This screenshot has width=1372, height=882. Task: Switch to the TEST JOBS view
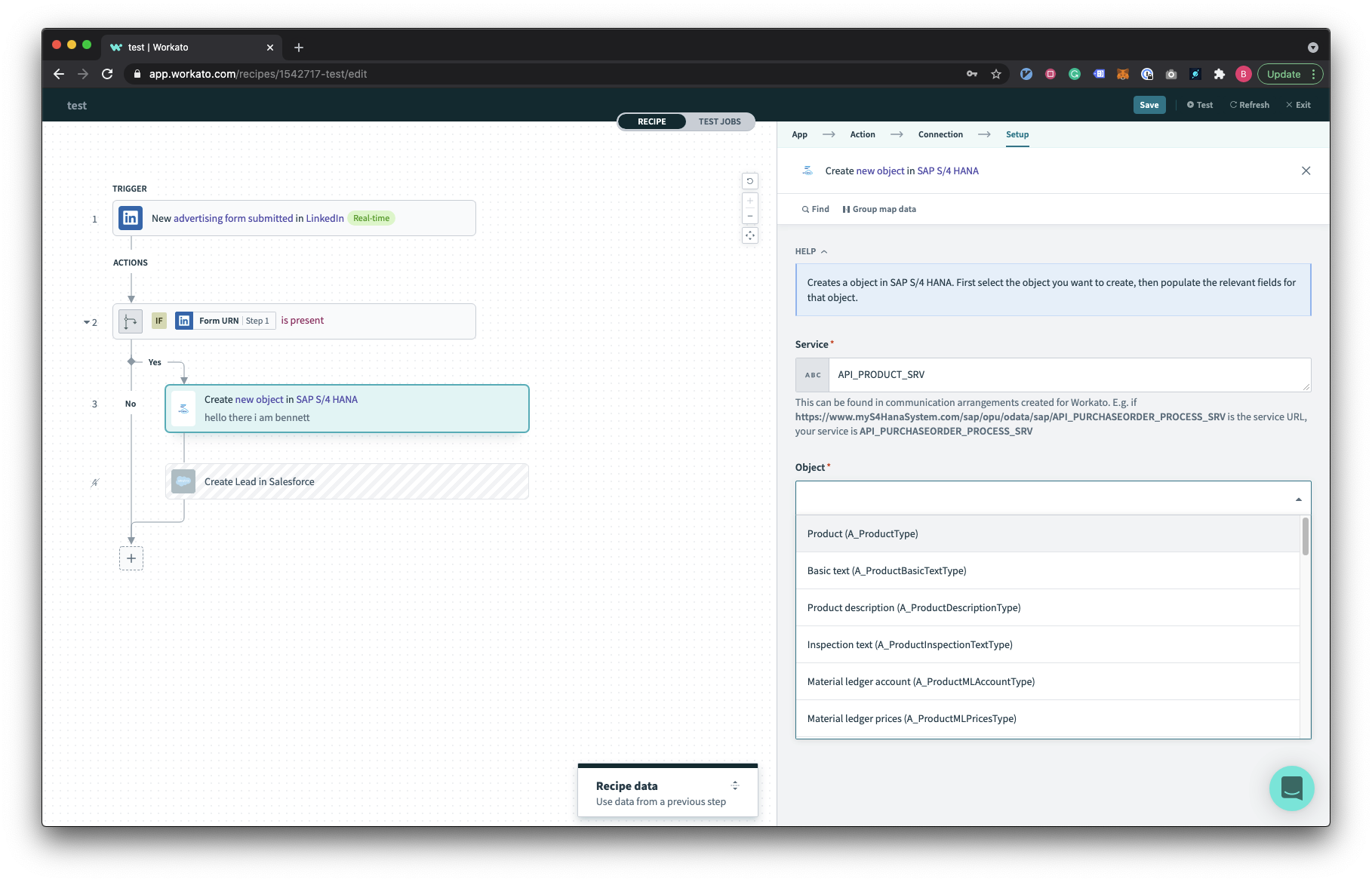click(719, 121)
